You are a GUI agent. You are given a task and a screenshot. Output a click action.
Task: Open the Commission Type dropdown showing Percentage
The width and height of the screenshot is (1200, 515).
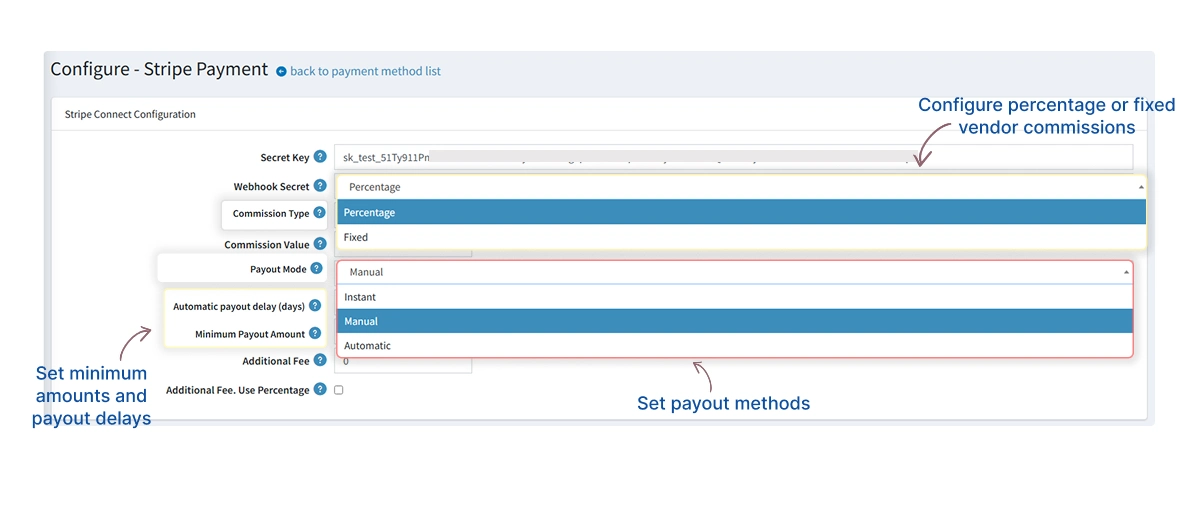[741, 187]
